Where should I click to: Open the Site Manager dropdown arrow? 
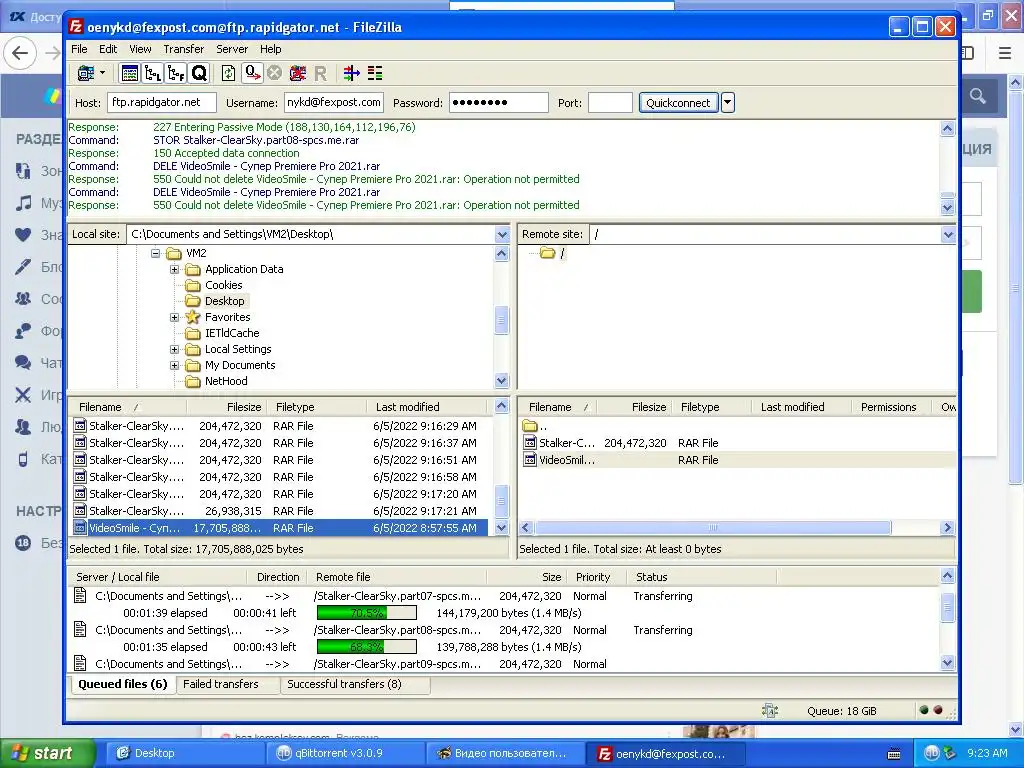point(103,72)
